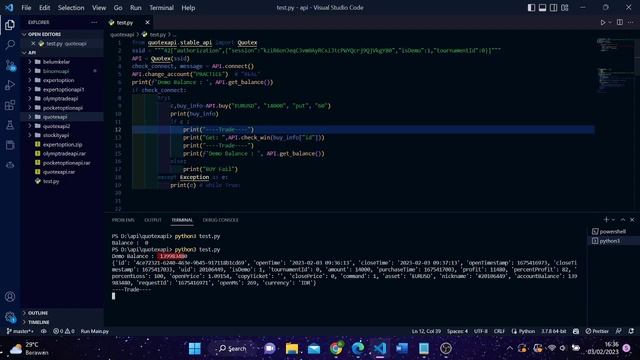Select the expertoption.zip file
This screenshot has width=640, height=360.
[62, 144]
